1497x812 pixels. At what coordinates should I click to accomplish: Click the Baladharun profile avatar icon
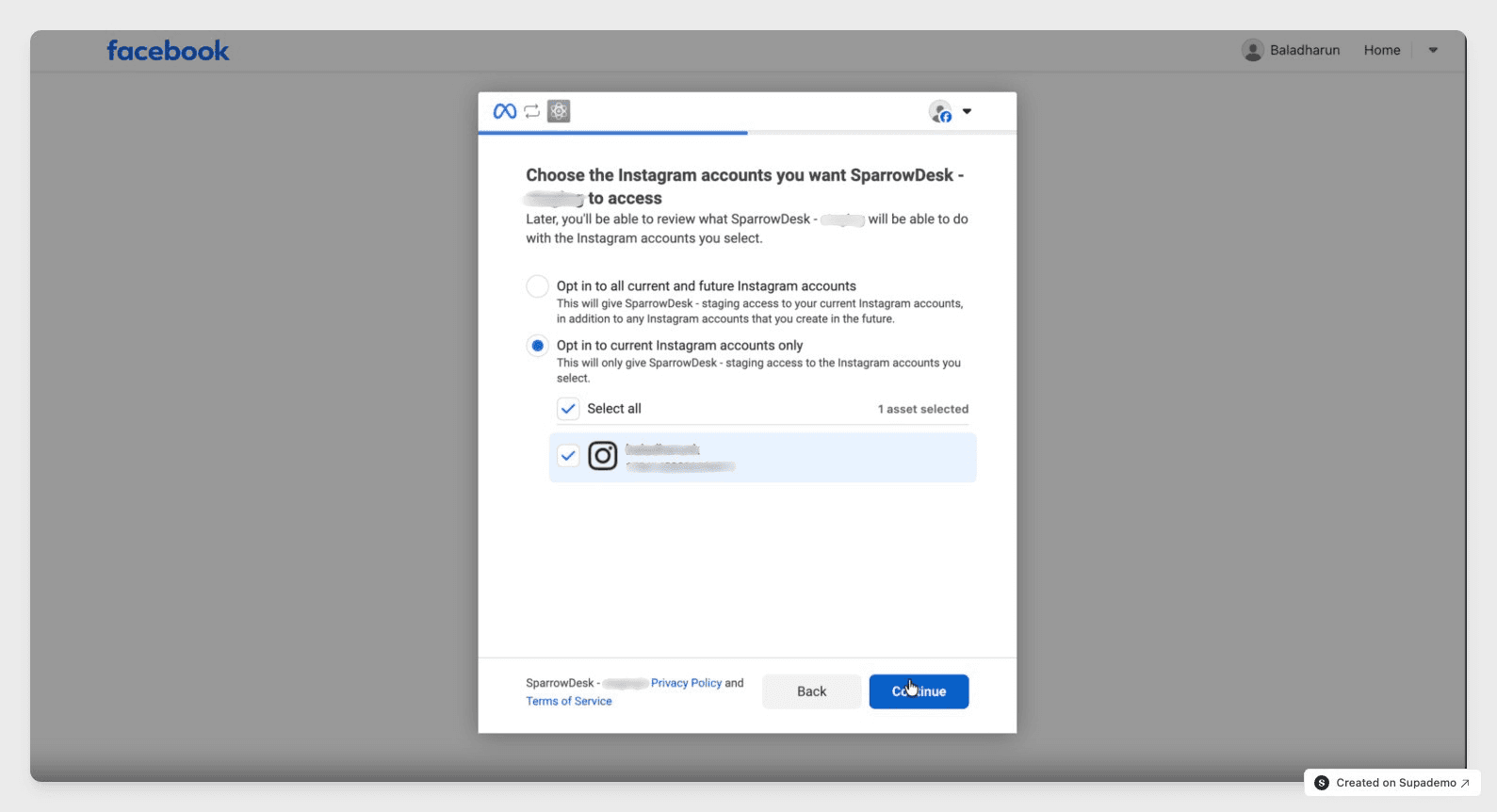tap(1252, 50)
